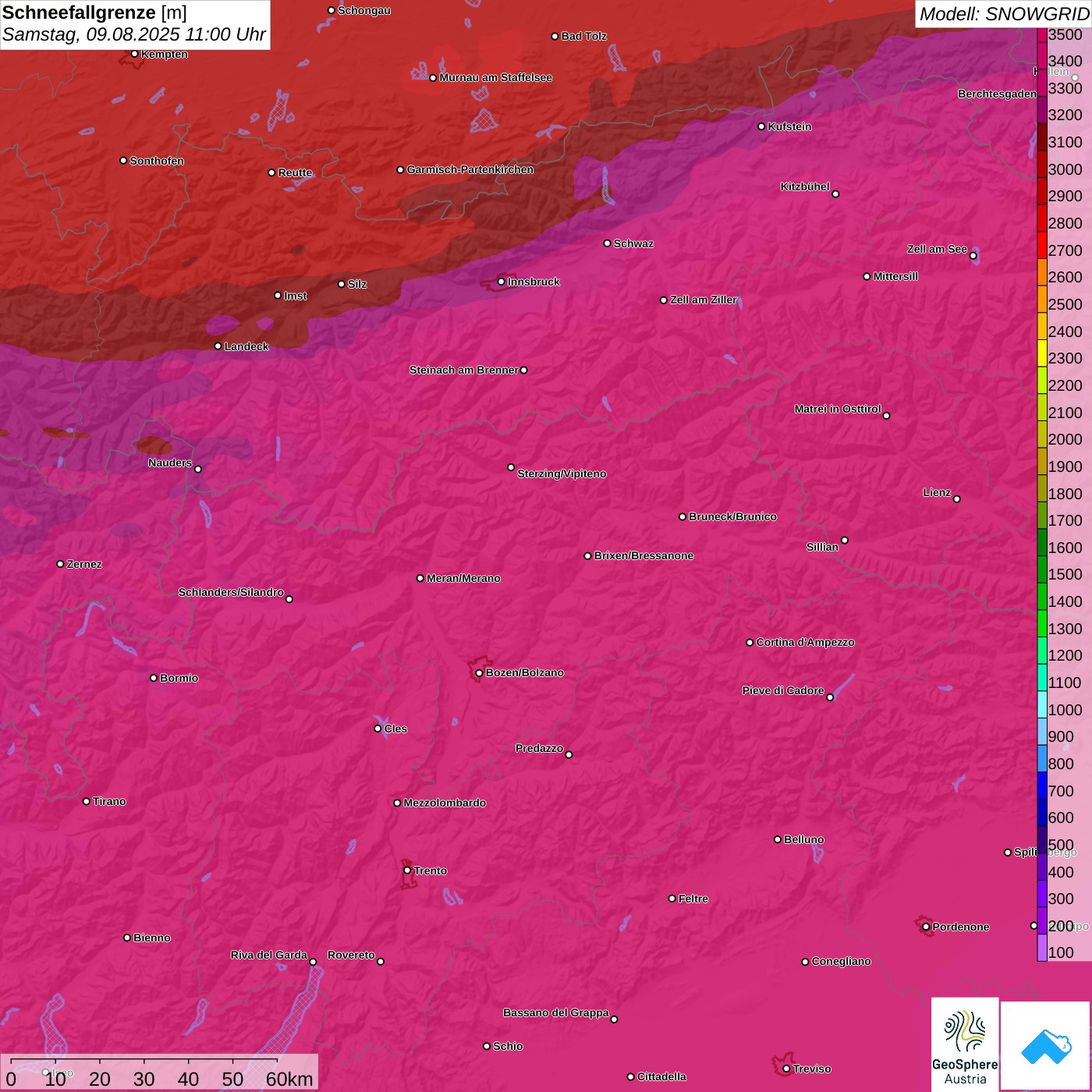Click the Schwaz city marker
This screenshot has height=1092, width=1092.
(607, 243)
